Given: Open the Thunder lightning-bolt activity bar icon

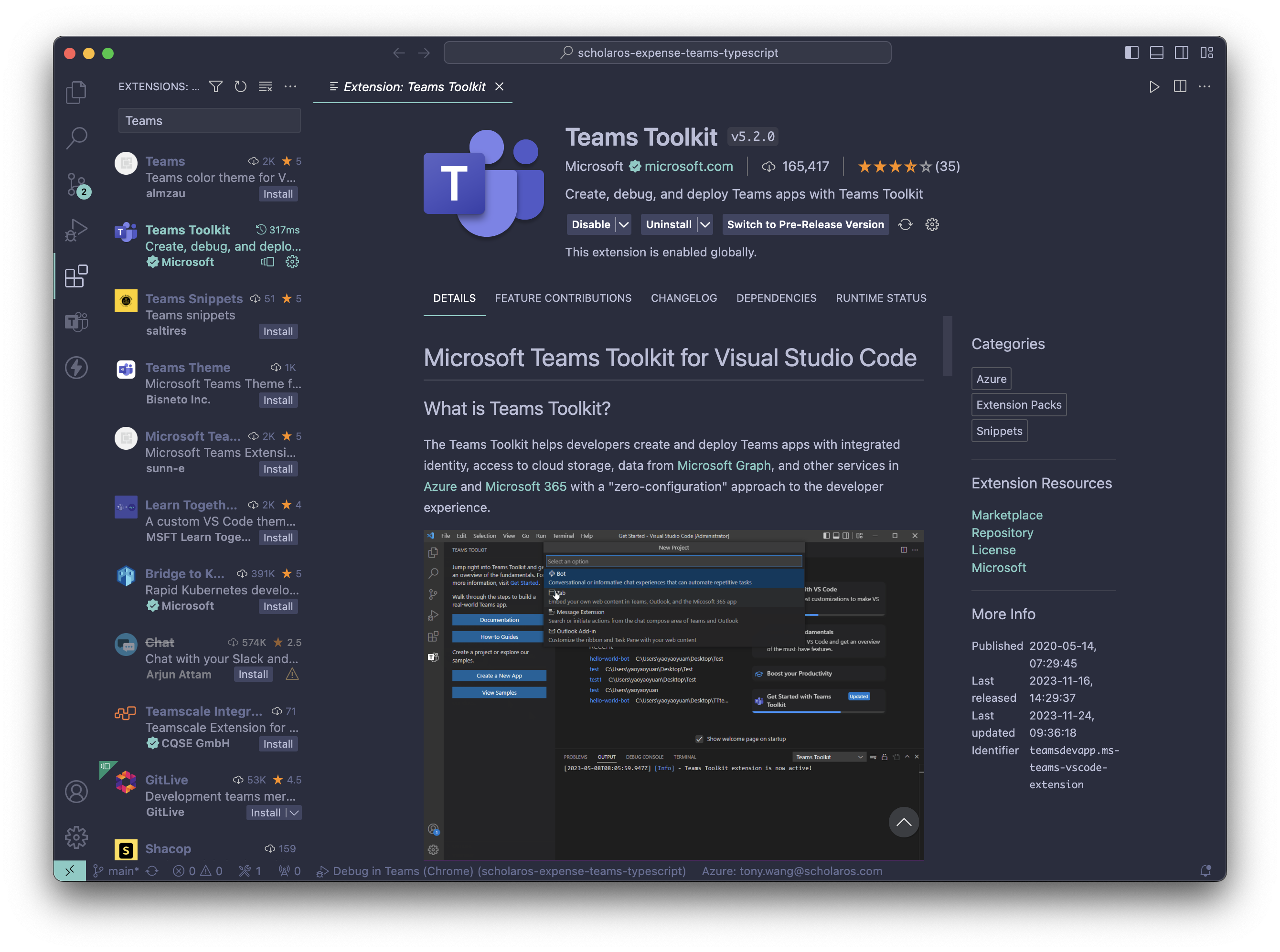Looking at the screenshot, I should pos(76,368).
